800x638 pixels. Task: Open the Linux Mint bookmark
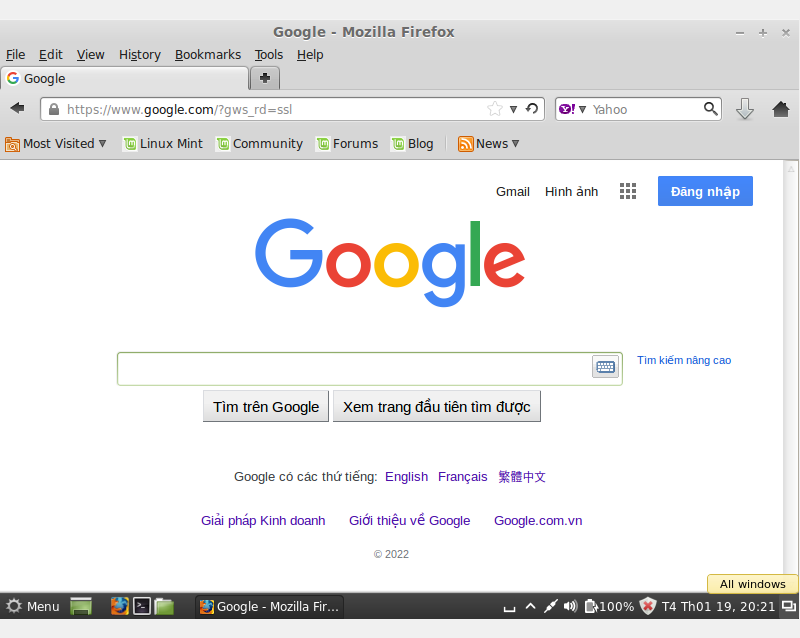point(163,144)
